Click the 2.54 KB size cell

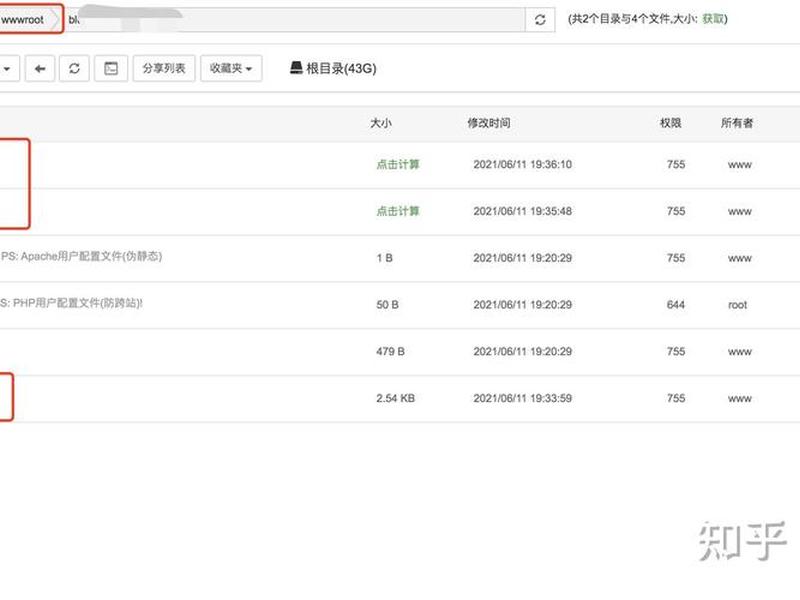tap(395, 398)
